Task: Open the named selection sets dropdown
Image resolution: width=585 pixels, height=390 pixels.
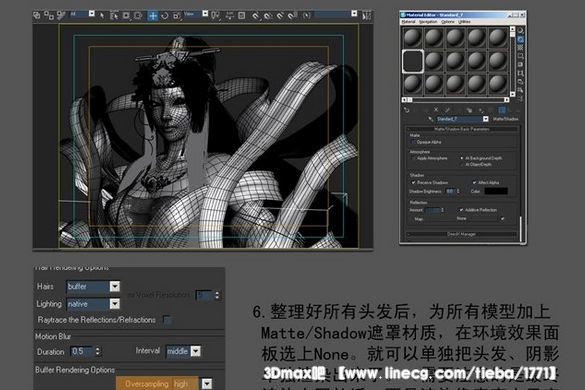Action: coord(354,14)
